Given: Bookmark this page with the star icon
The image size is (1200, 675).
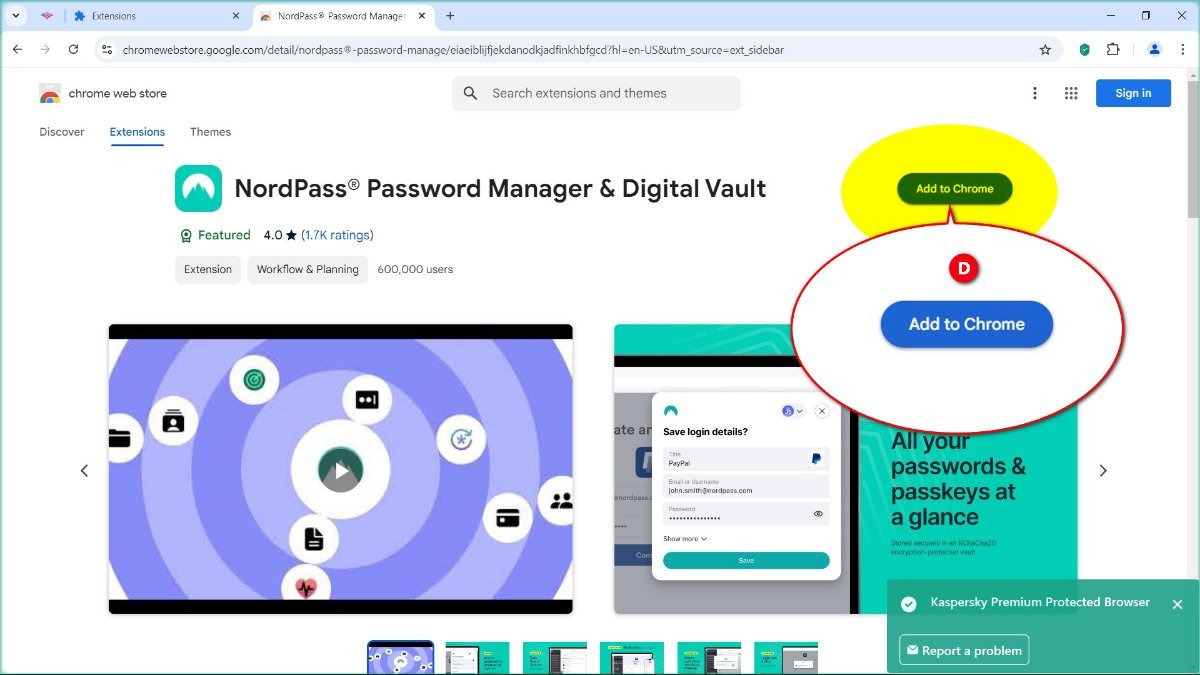Looking at the screenshot, I should [1045, 49].
